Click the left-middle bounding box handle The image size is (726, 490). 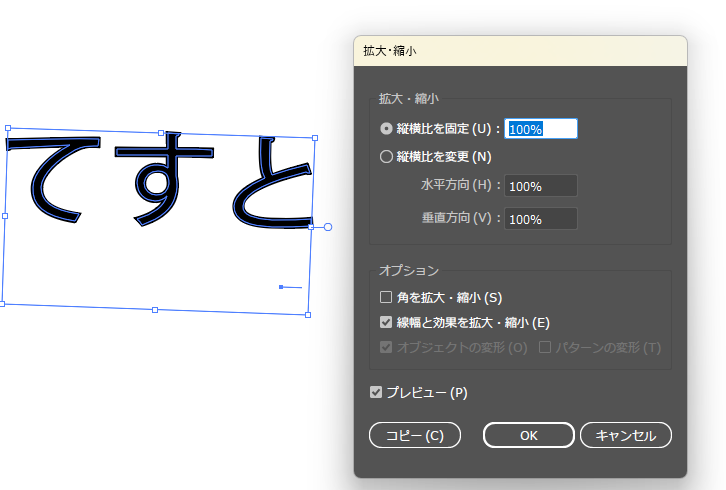[x=5, y=215]
